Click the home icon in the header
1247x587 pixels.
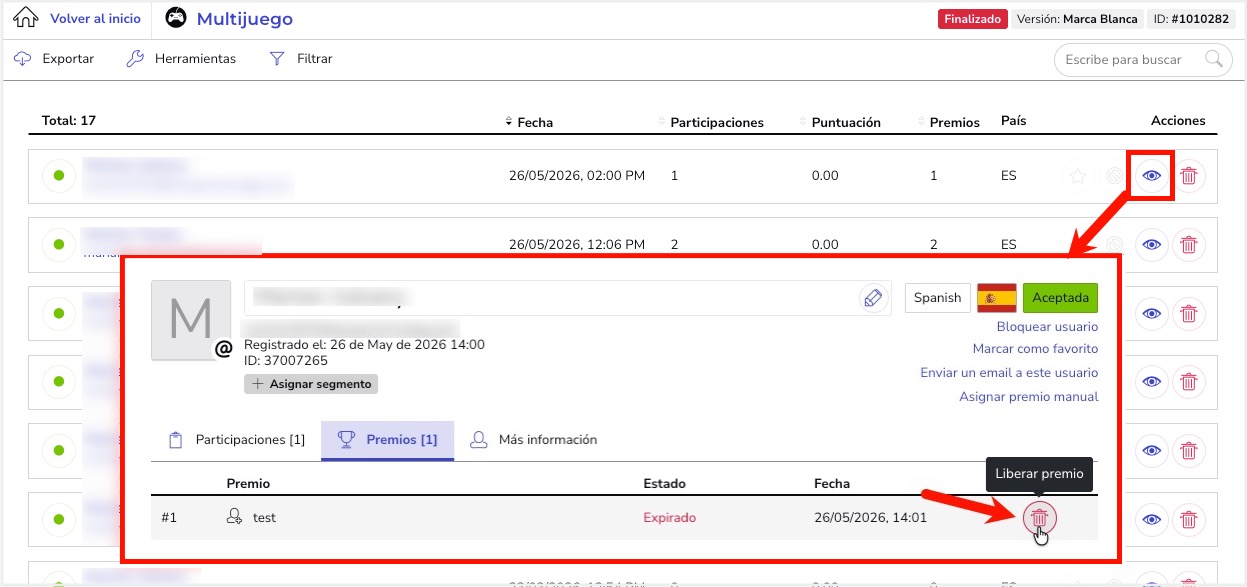pos(26,19)
